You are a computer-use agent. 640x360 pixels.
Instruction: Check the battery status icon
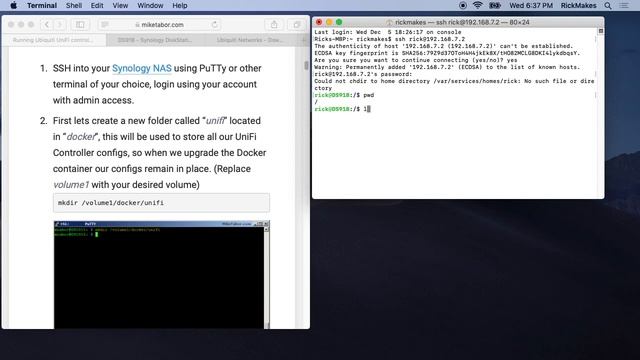[x=495, y=6]
